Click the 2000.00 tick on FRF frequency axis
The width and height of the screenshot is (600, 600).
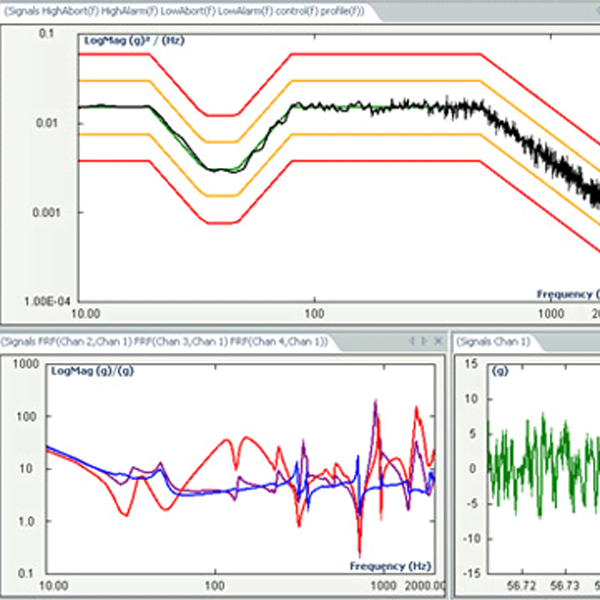coord(422,584)
